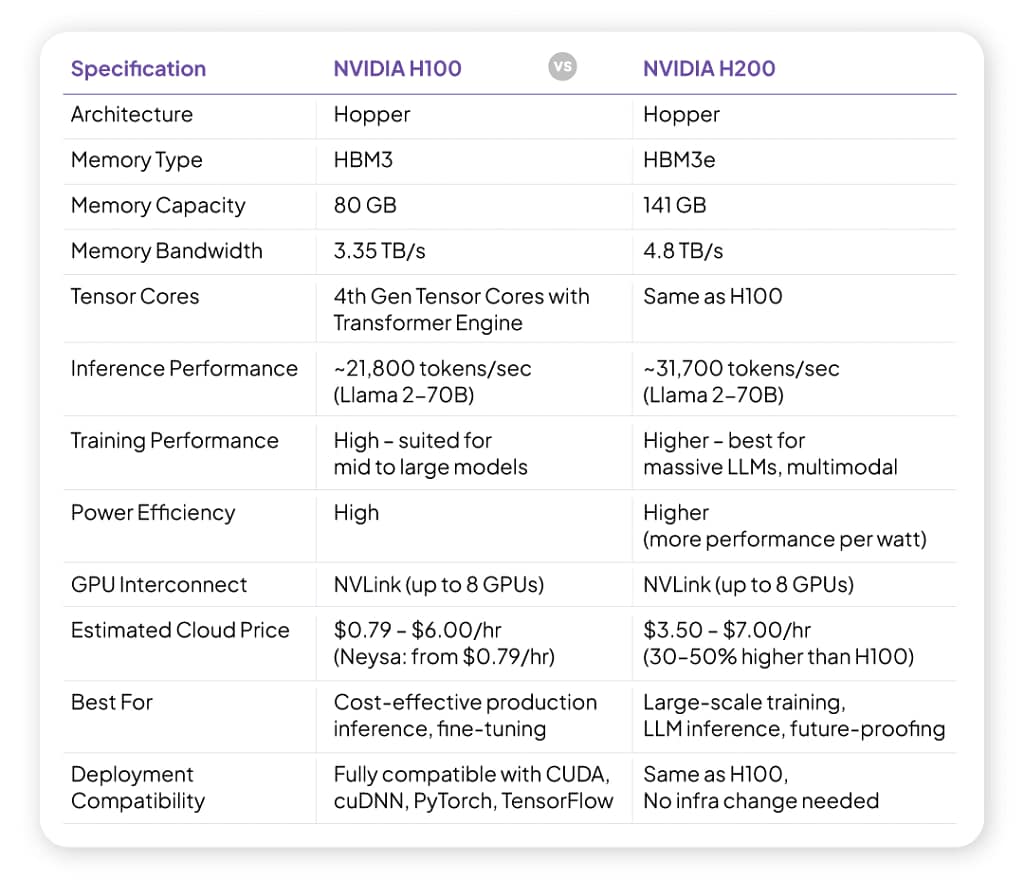Image resolution: width=1024 pixels, height=880 pixels.
Task: Click 'Same as H100, No infra change needed'
Action: (761, 787)
